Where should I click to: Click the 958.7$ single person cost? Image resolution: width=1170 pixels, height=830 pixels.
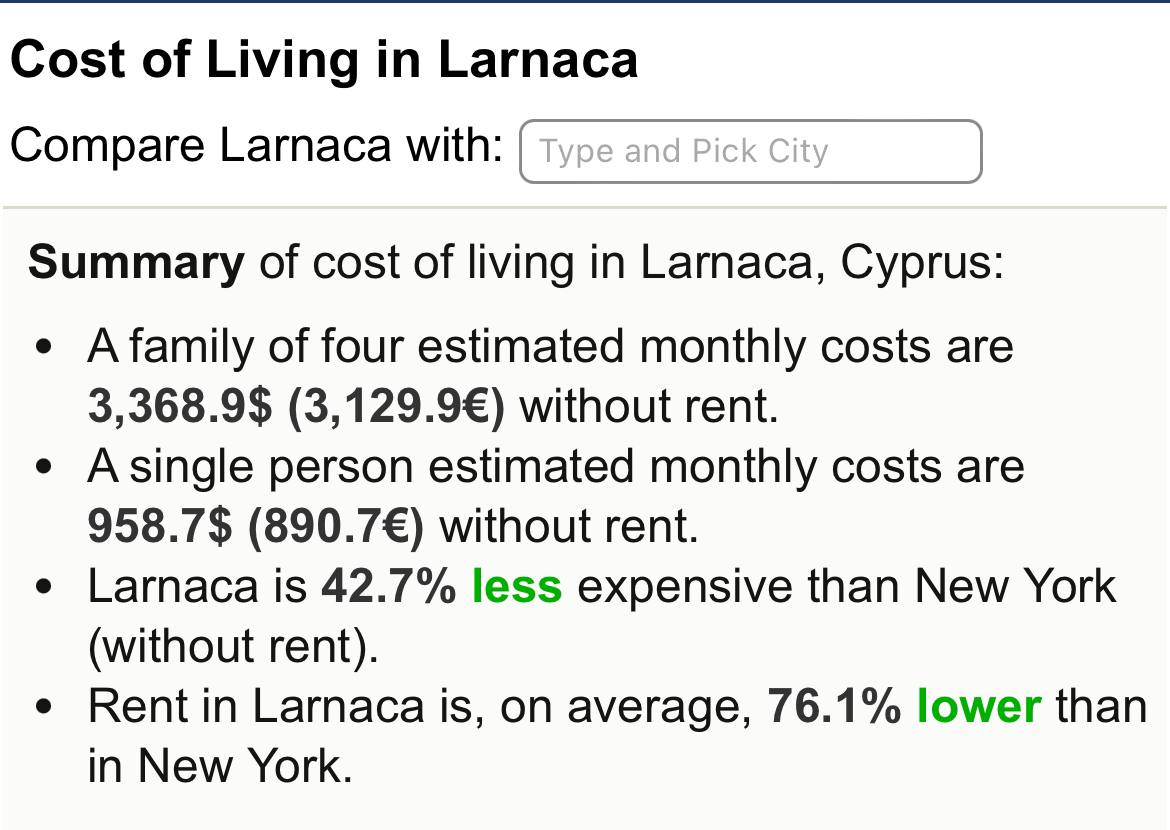160,526
